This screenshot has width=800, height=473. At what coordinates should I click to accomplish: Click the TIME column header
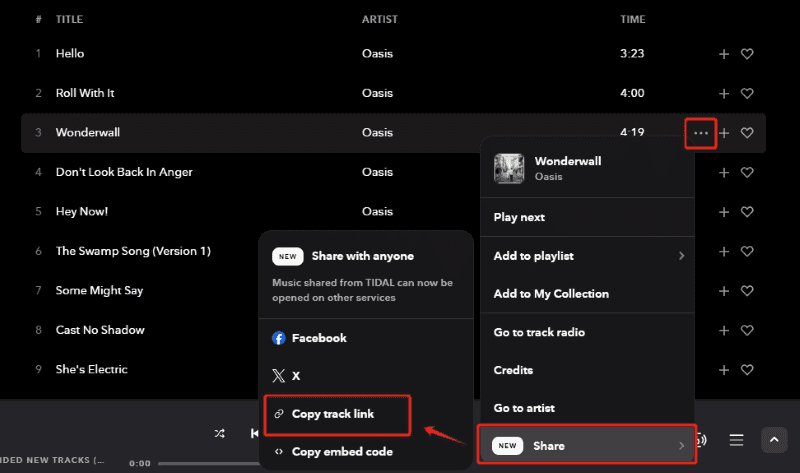[x=633, y=19]
